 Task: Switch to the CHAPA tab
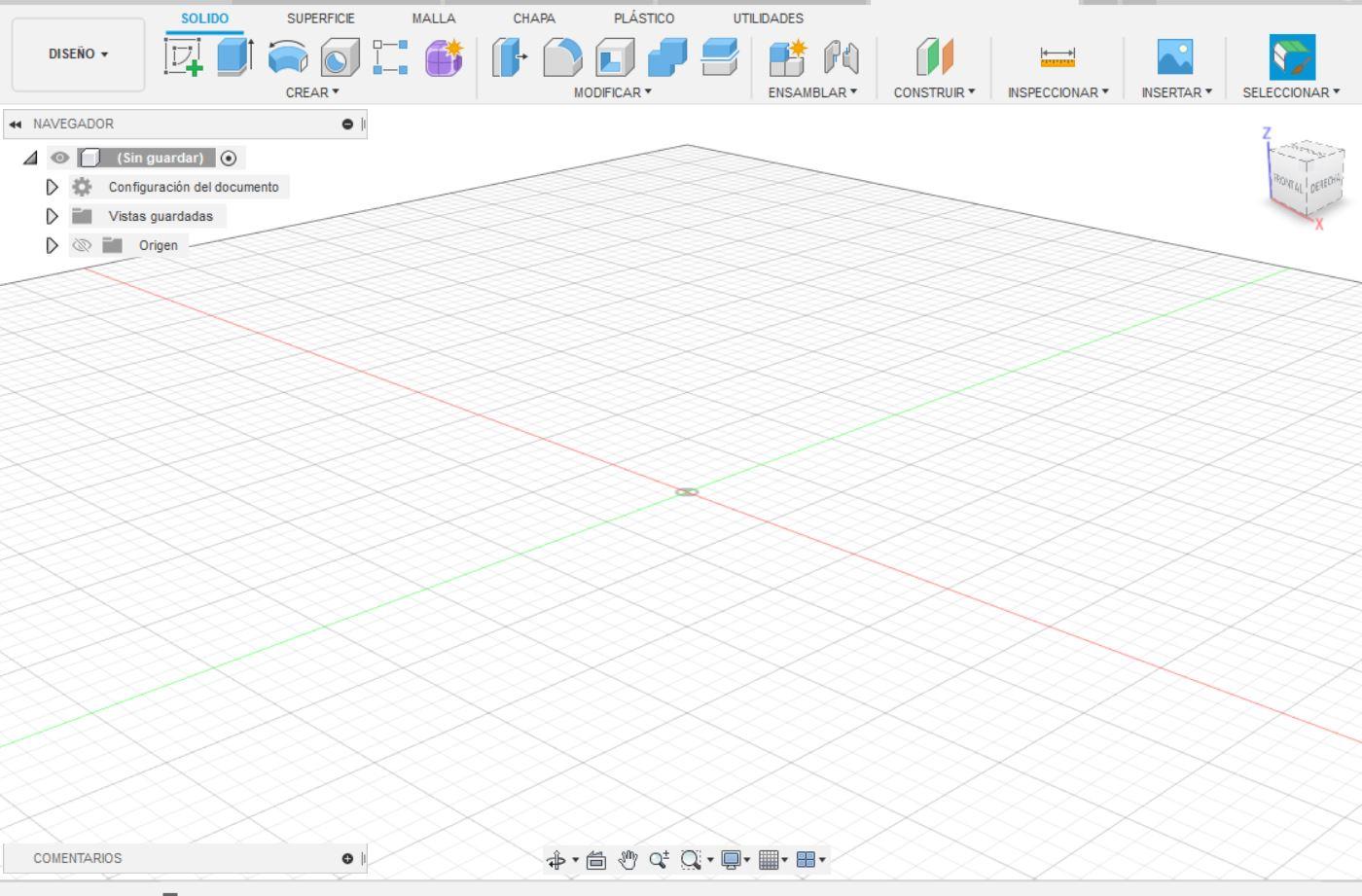(534, 18)
